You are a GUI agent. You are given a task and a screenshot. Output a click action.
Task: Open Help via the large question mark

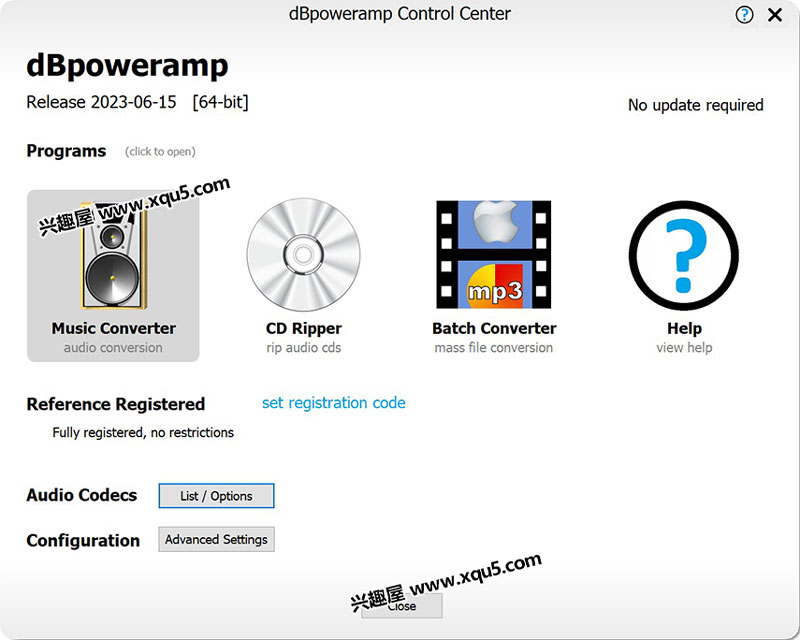click(684, 255)
